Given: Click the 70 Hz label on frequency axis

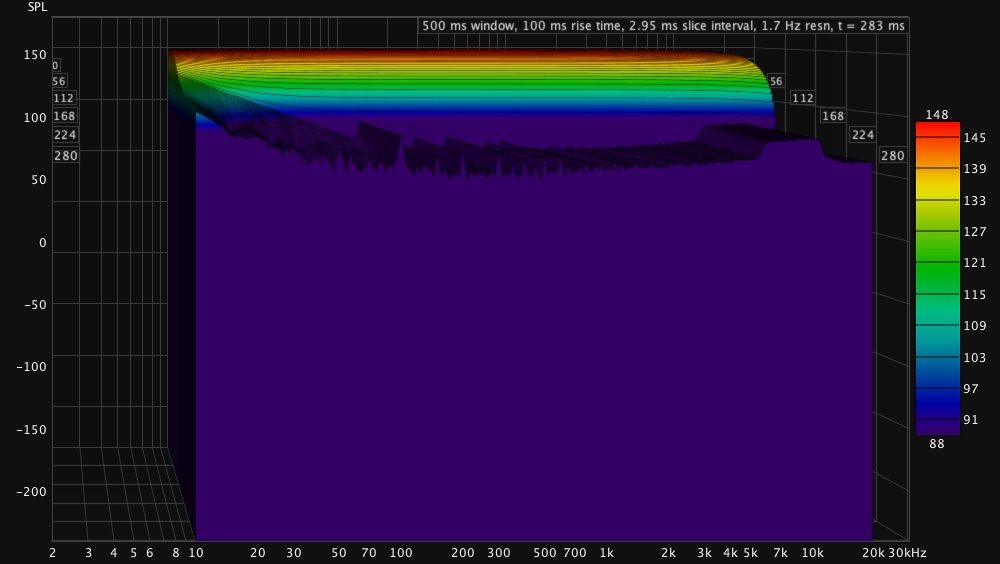Looking at the screenshot, I should (369, 553).
